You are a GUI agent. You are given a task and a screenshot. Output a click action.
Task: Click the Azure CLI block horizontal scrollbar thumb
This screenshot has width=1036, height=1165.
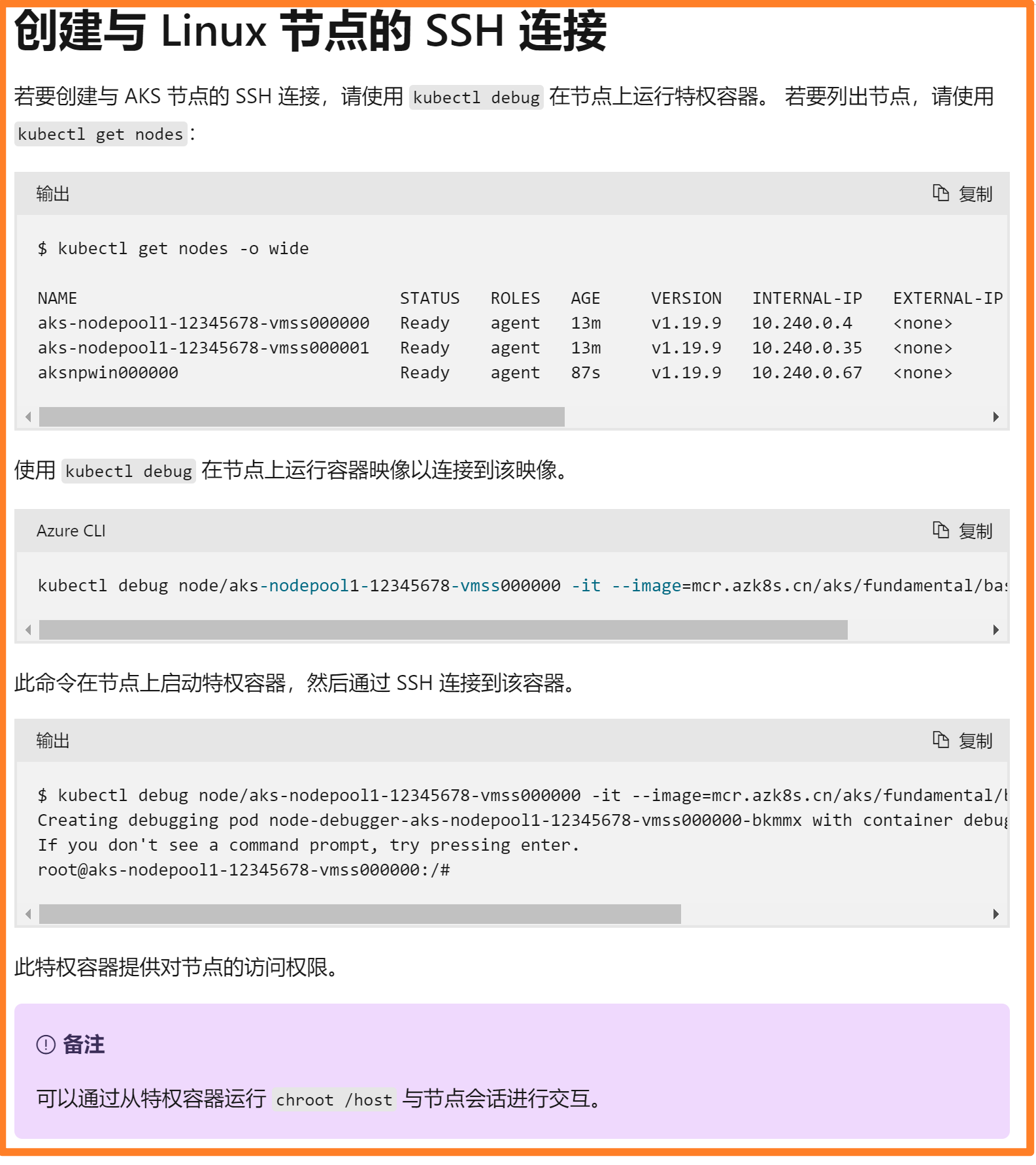point(443,630)
